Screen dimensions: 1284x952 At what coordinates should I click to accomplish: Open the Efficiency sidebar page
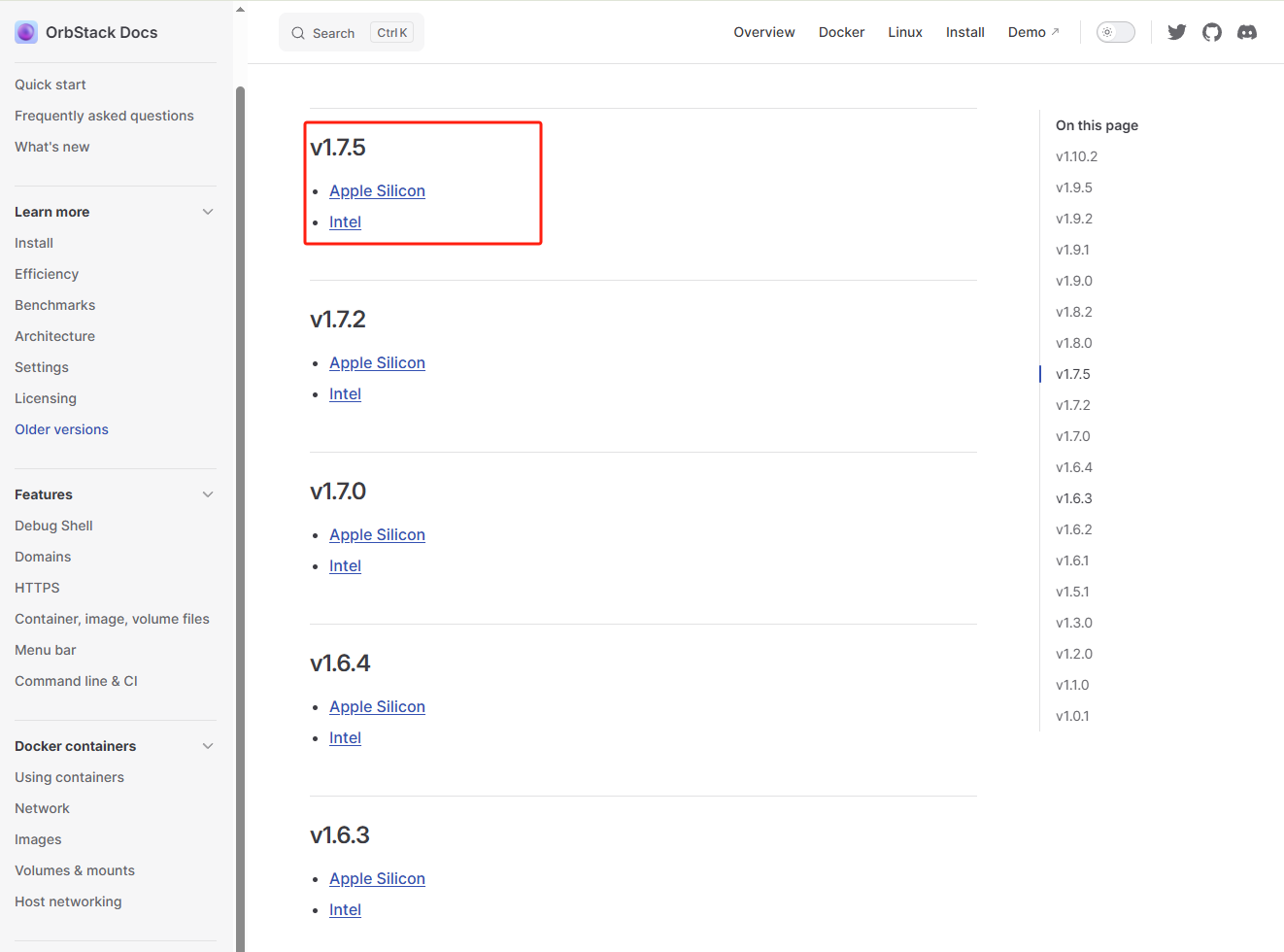coord(47,274)
